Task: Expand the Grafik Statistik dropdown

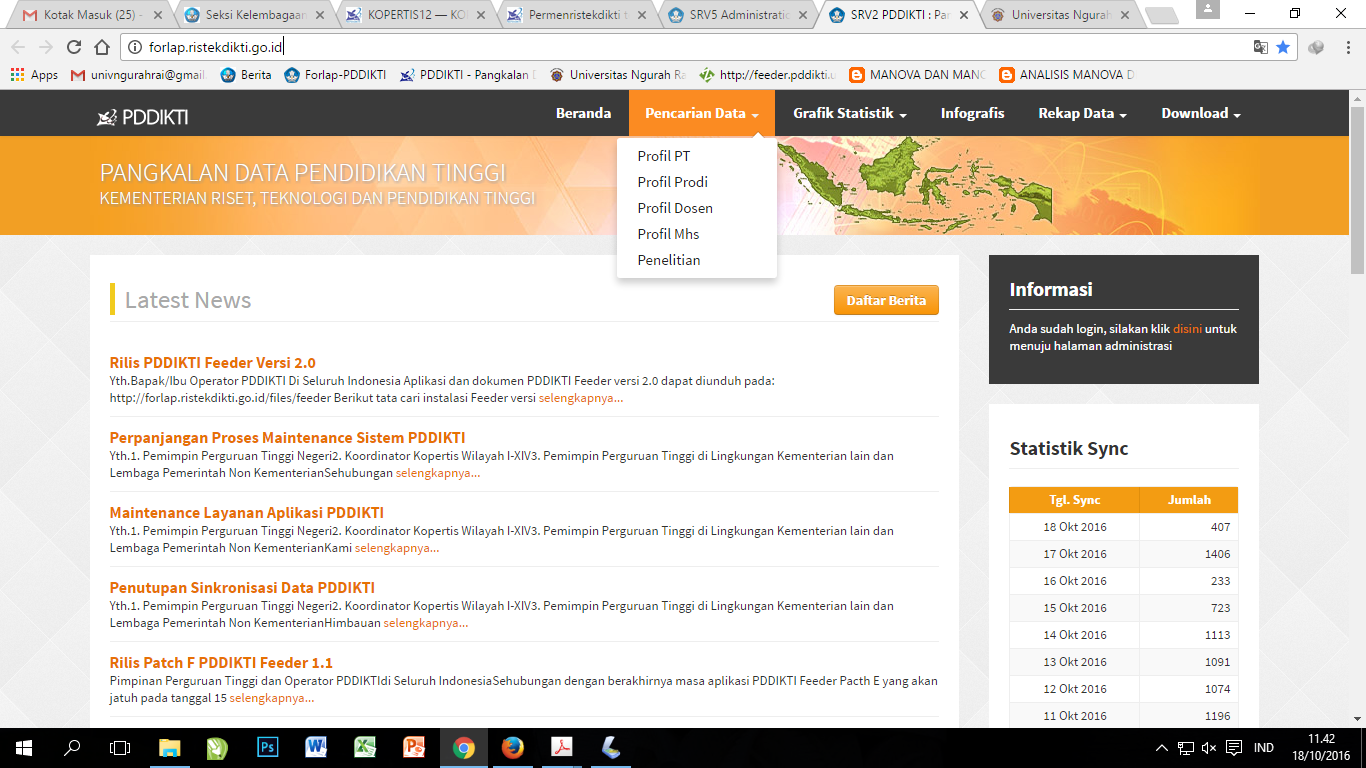Action: coord(850,113)
